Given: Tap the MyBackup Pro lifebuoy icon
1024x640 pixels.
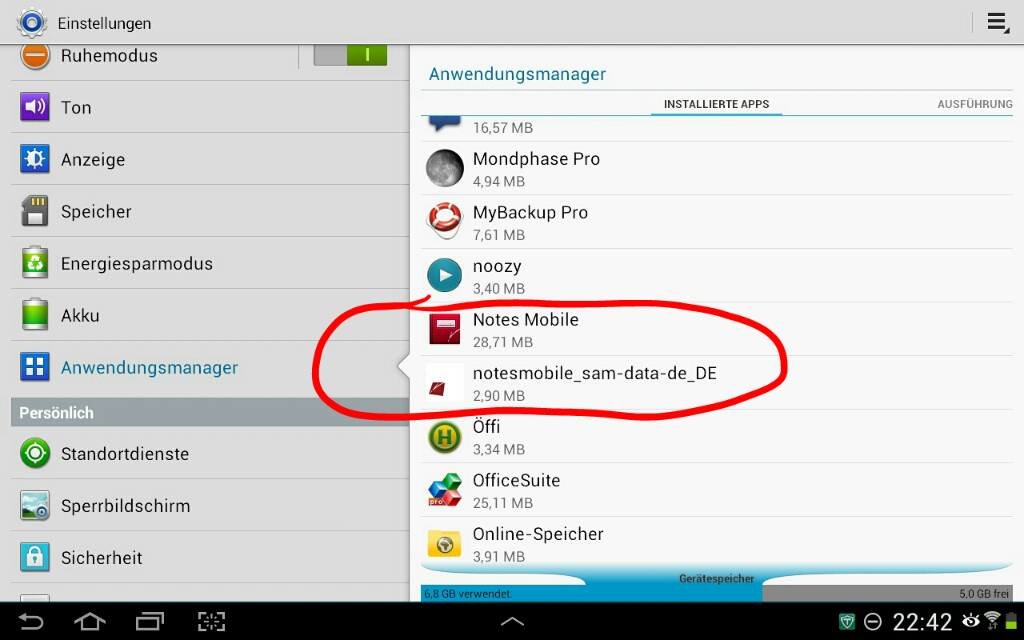Looking at the screenshot, I should 445,221.
